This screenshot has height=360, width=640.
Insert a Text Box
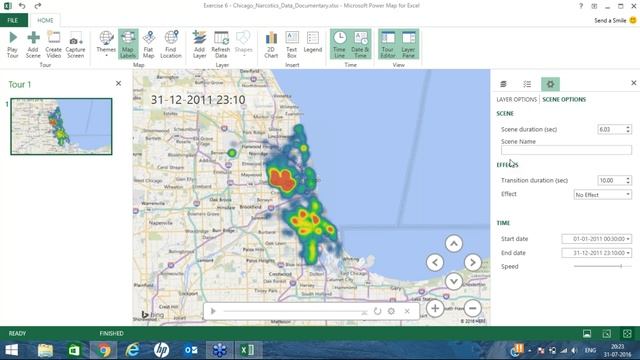coord(291,44)
